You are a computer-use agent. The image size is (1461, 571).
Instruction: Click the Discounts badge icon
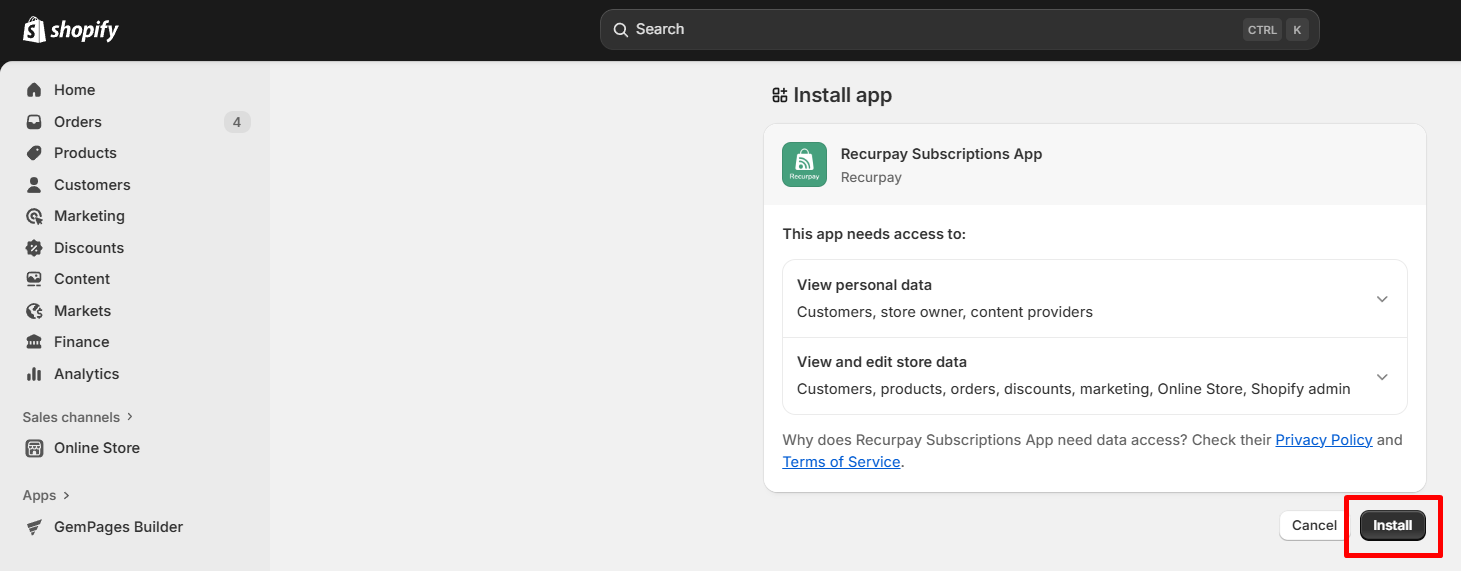pos(34,248)
